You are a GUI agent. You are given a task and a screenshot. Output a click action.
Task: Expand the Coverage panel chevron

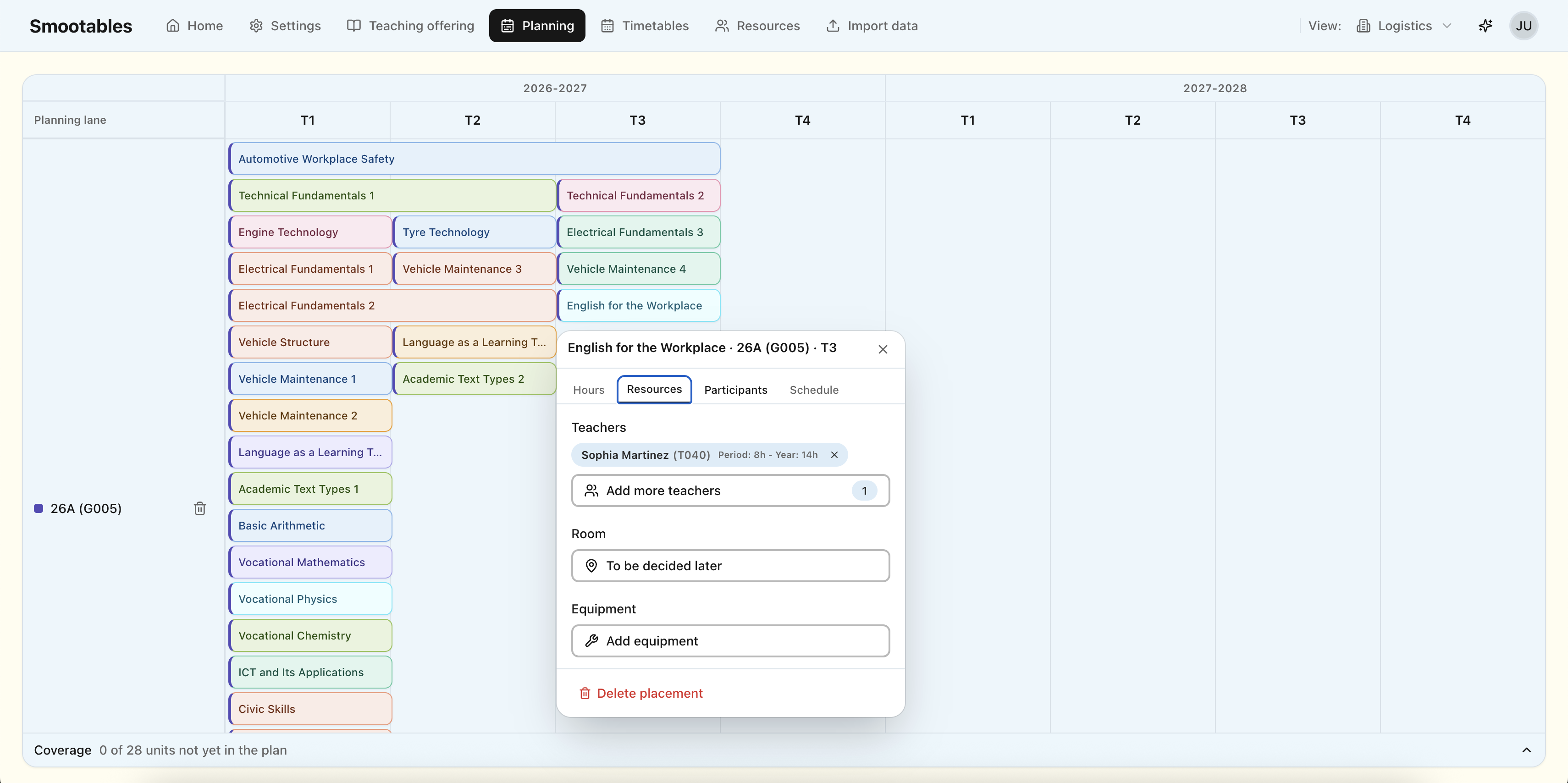click(x=1526, y=750)
